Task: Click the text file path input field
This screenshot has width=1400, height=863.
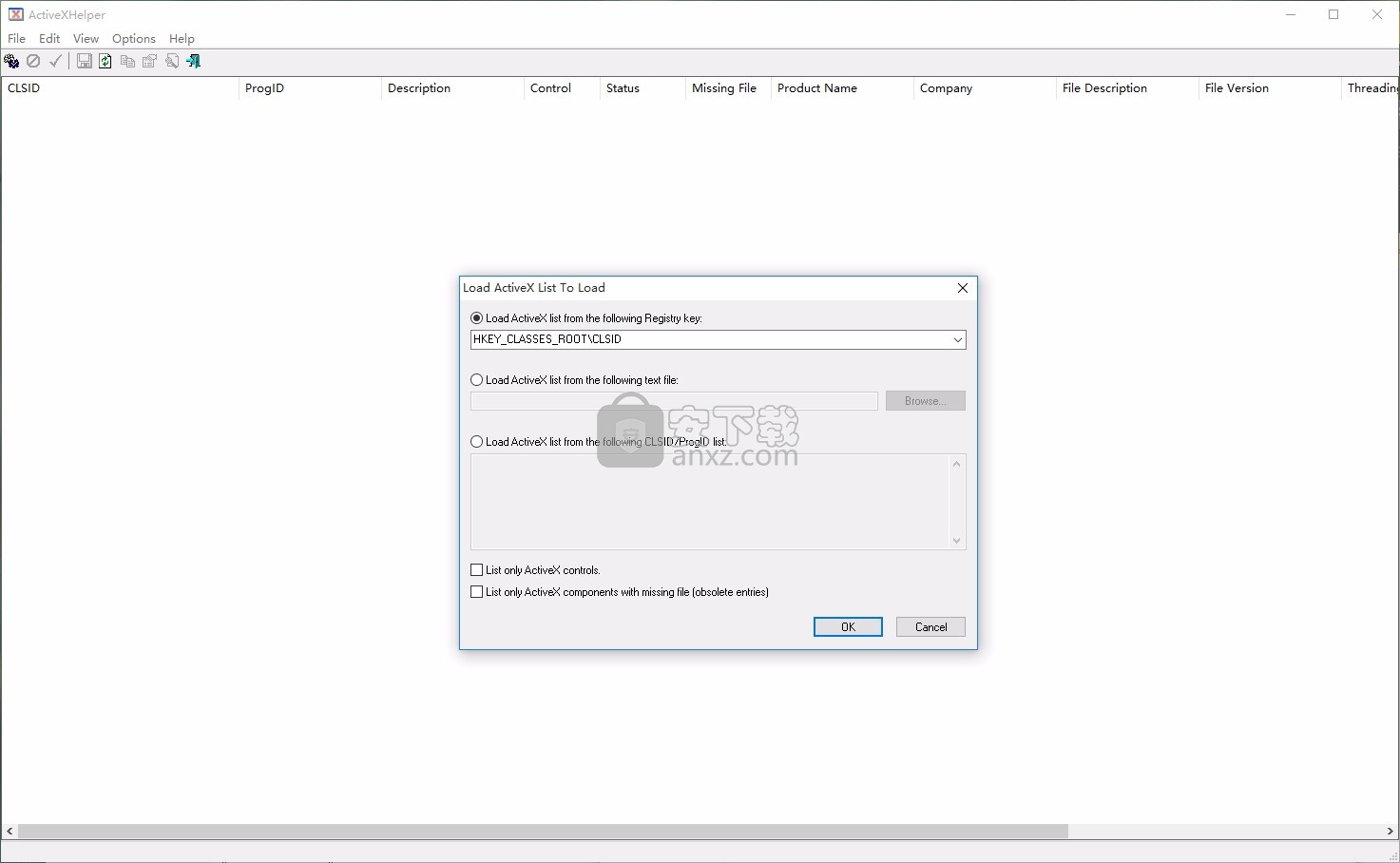Action: (x=674, y=401)
